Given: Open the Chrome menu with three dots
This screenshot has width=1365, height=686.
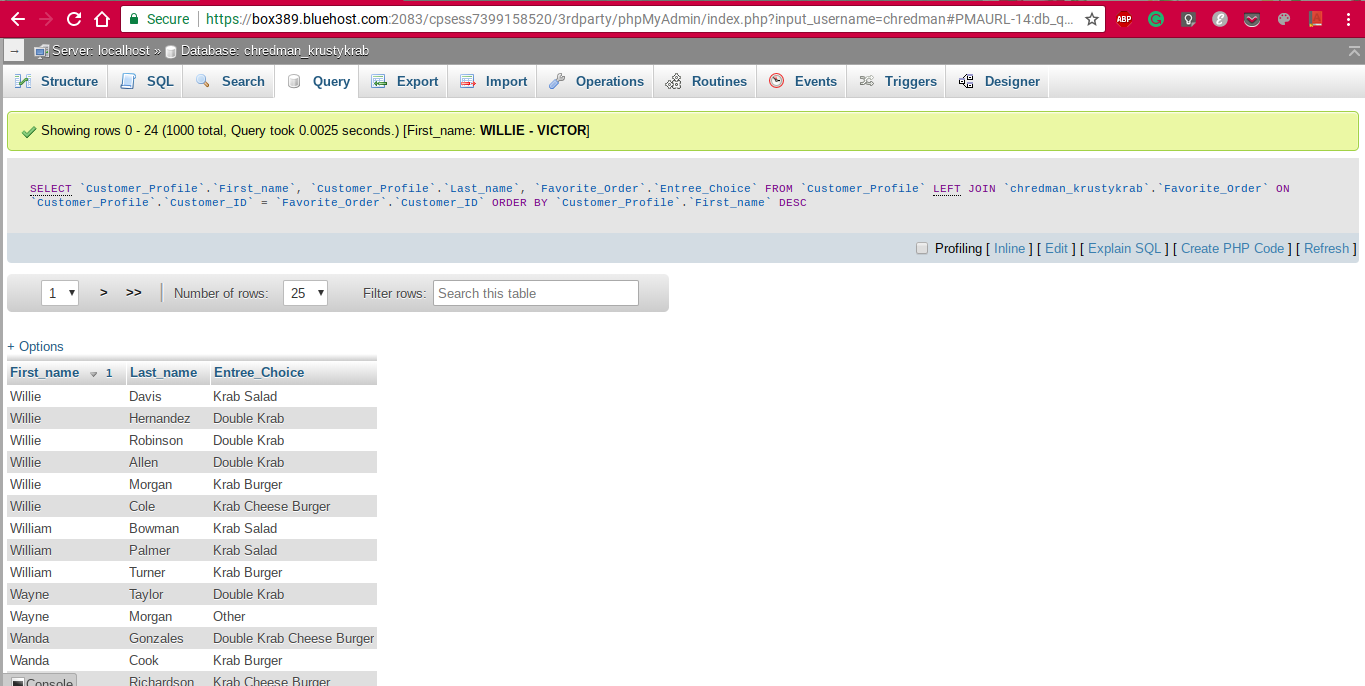Looking at the screenshot, I should coord(1347,19).
